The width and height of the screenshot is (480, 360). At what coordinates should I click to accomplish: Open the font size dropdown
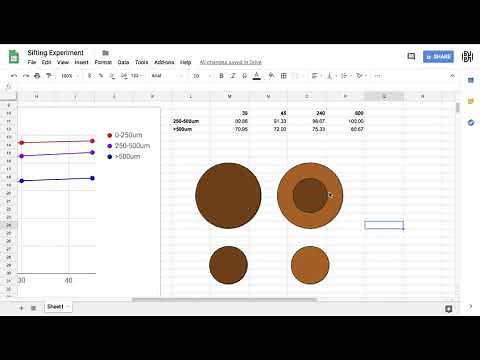[x=202, y=76]
